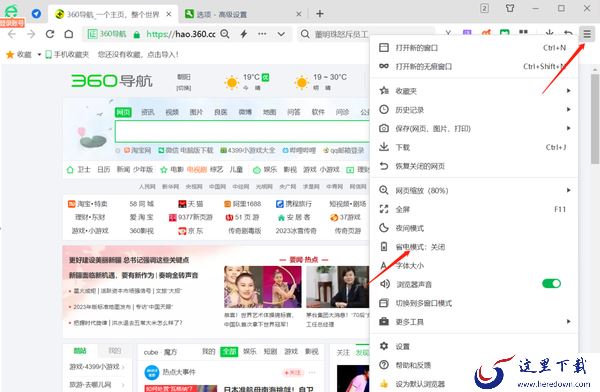This screenshot has height=392, width=600.
Task: Go back using the back arrow
Action: pyautogui.click(x=12, y=34)
